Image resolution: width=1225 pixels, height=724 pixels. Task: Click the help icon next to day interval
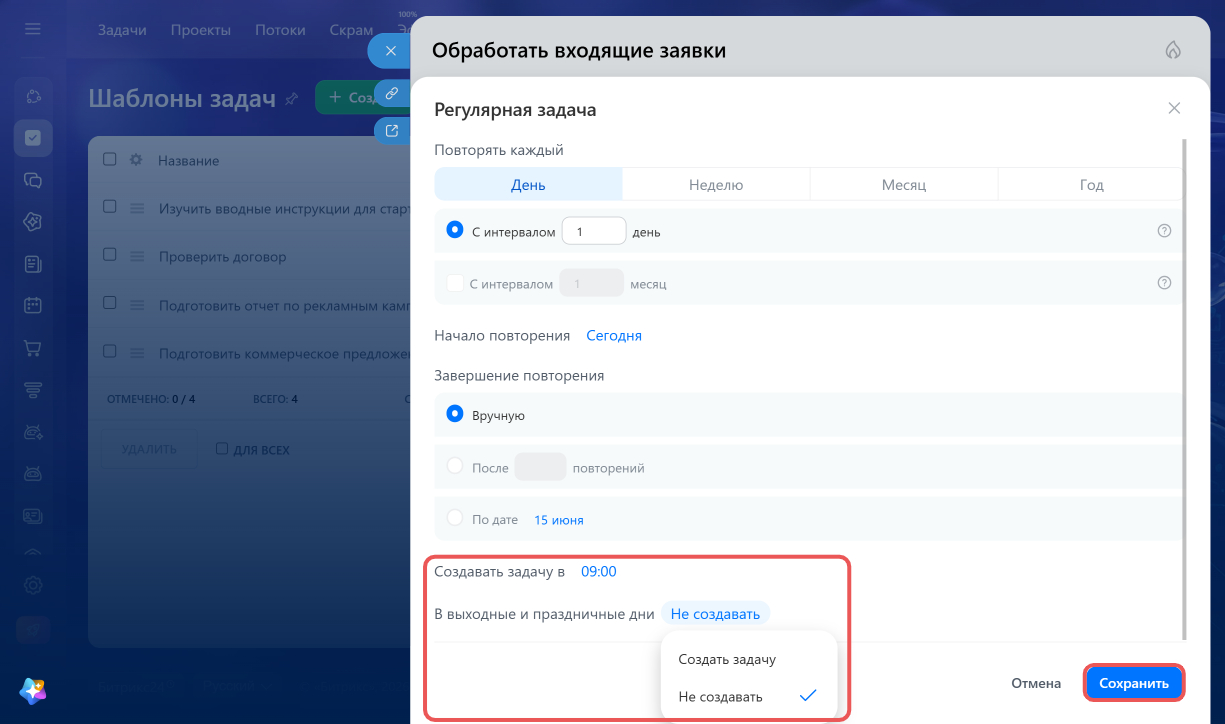point(1164,231)
